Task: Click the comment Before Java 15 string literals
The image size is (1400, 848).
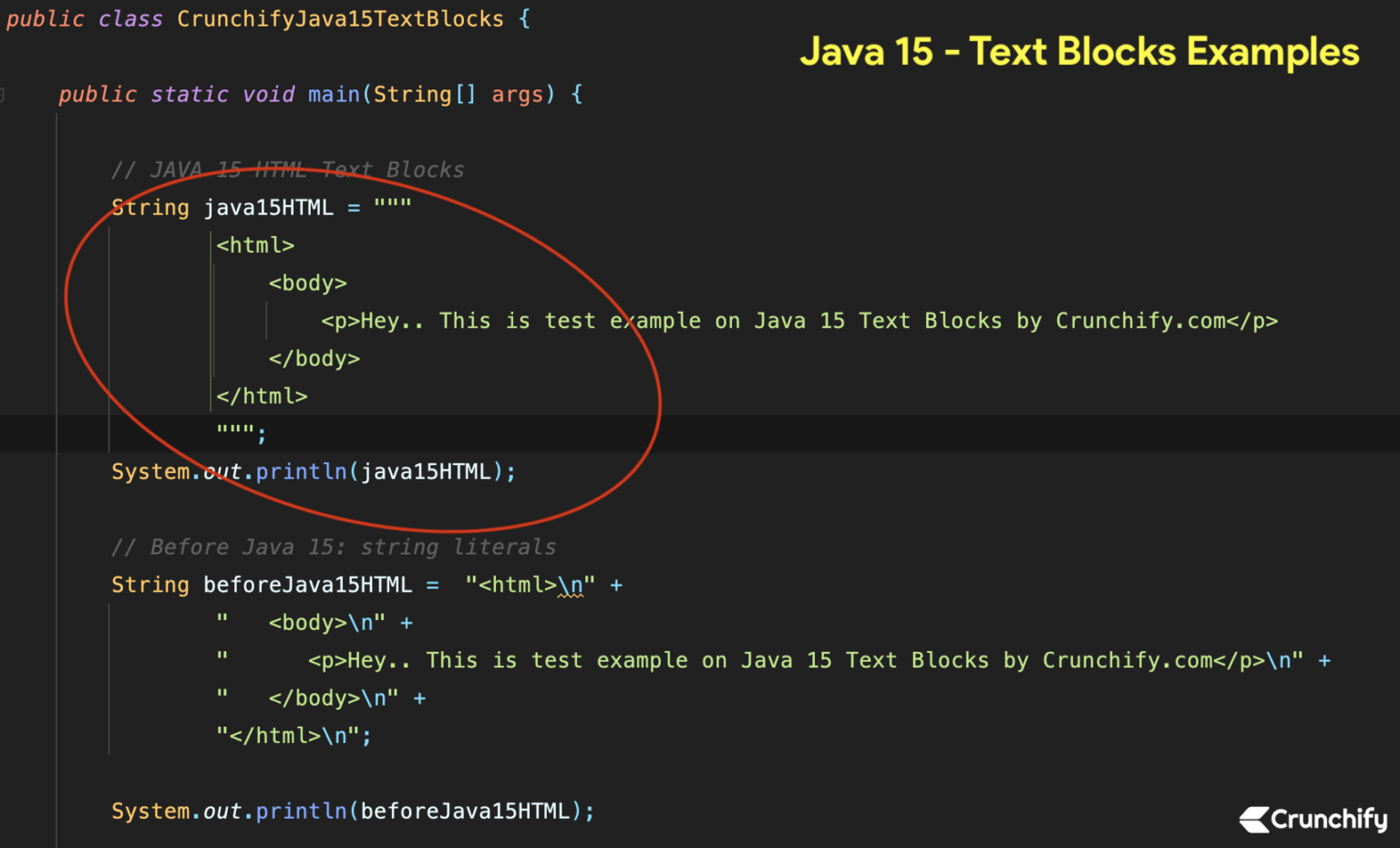Action: 333,546
